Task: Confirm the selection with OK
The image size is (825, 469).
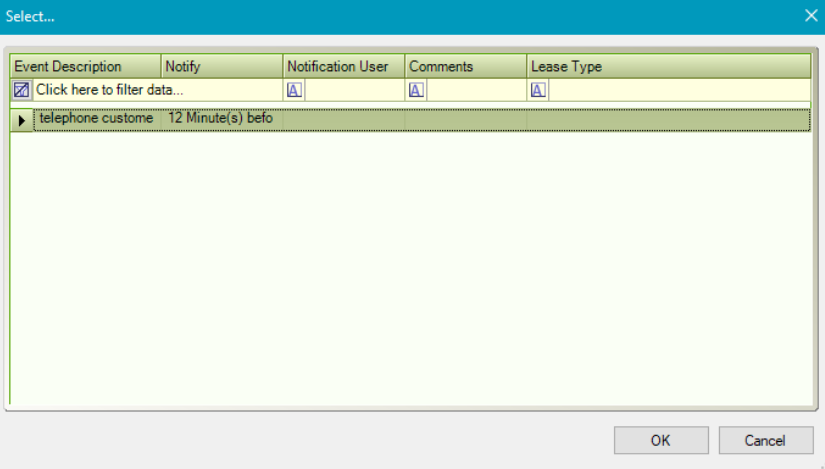Action: tap(661, 440)
